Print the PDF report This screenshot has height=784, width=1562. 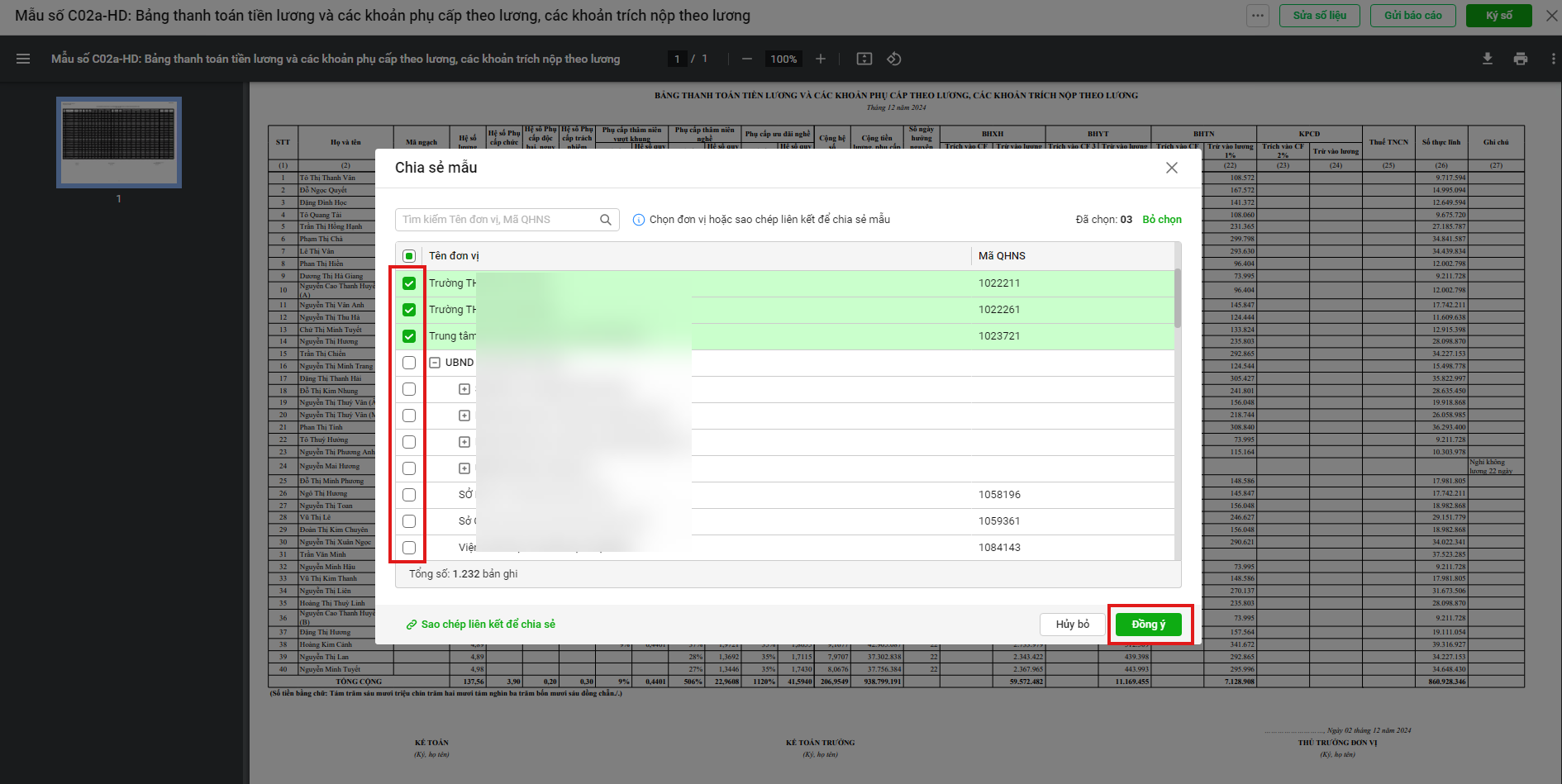point(1521,59)
